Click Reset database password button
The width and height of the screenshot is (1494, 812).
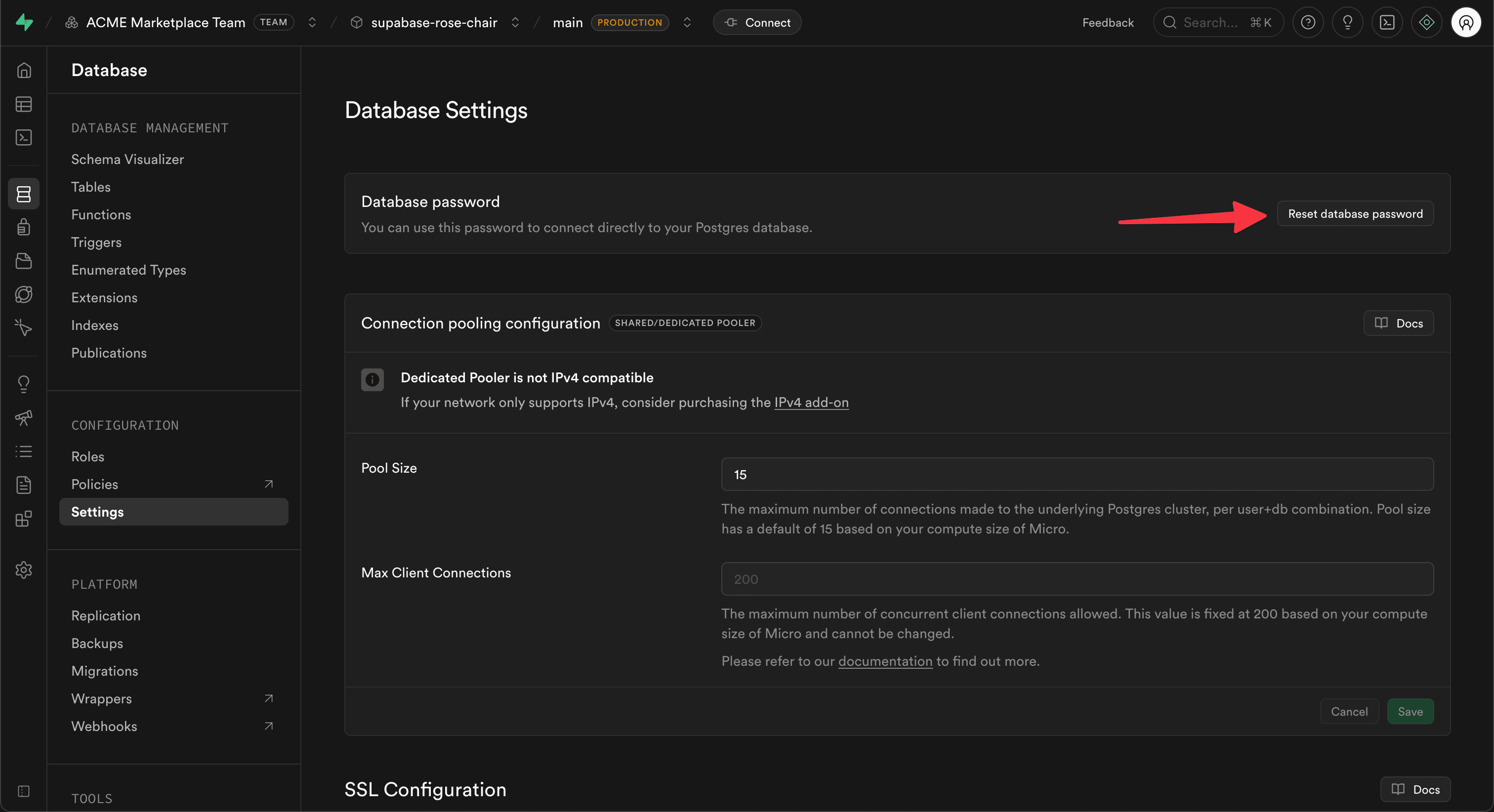(x=1355, y=214)
